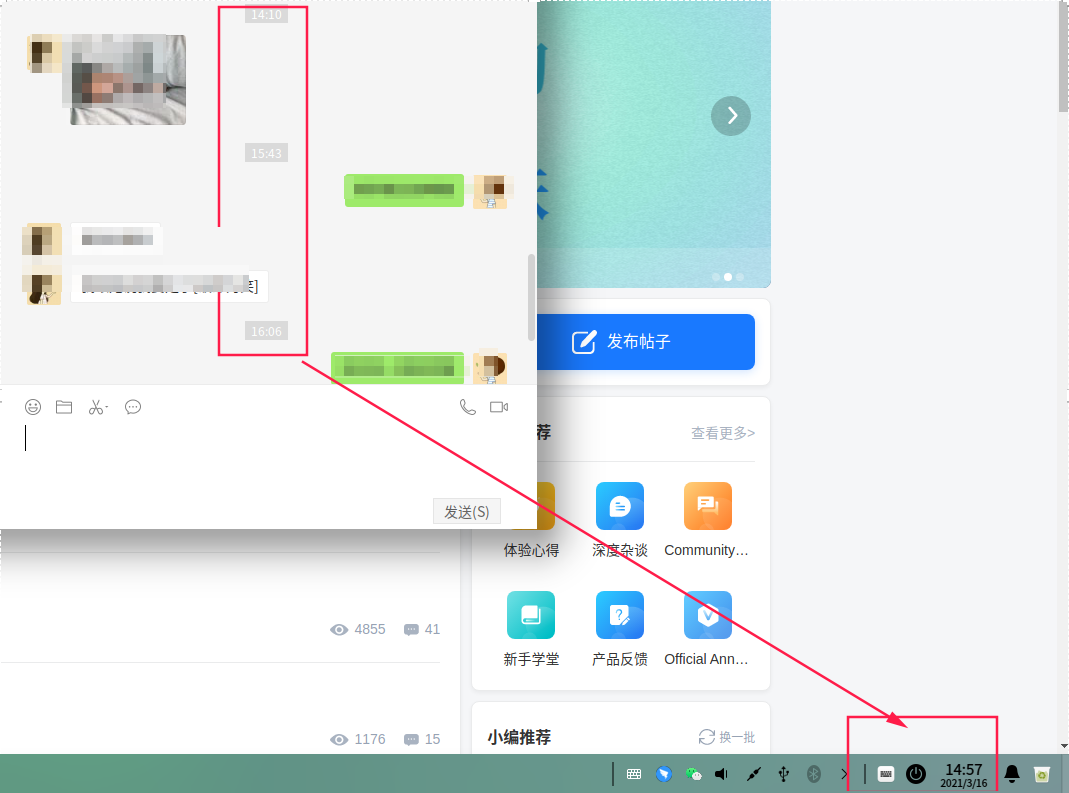The width and height of the screenshot is (1069, 793).
Task: Open the 14:57 clock and date
Action: 964,775
